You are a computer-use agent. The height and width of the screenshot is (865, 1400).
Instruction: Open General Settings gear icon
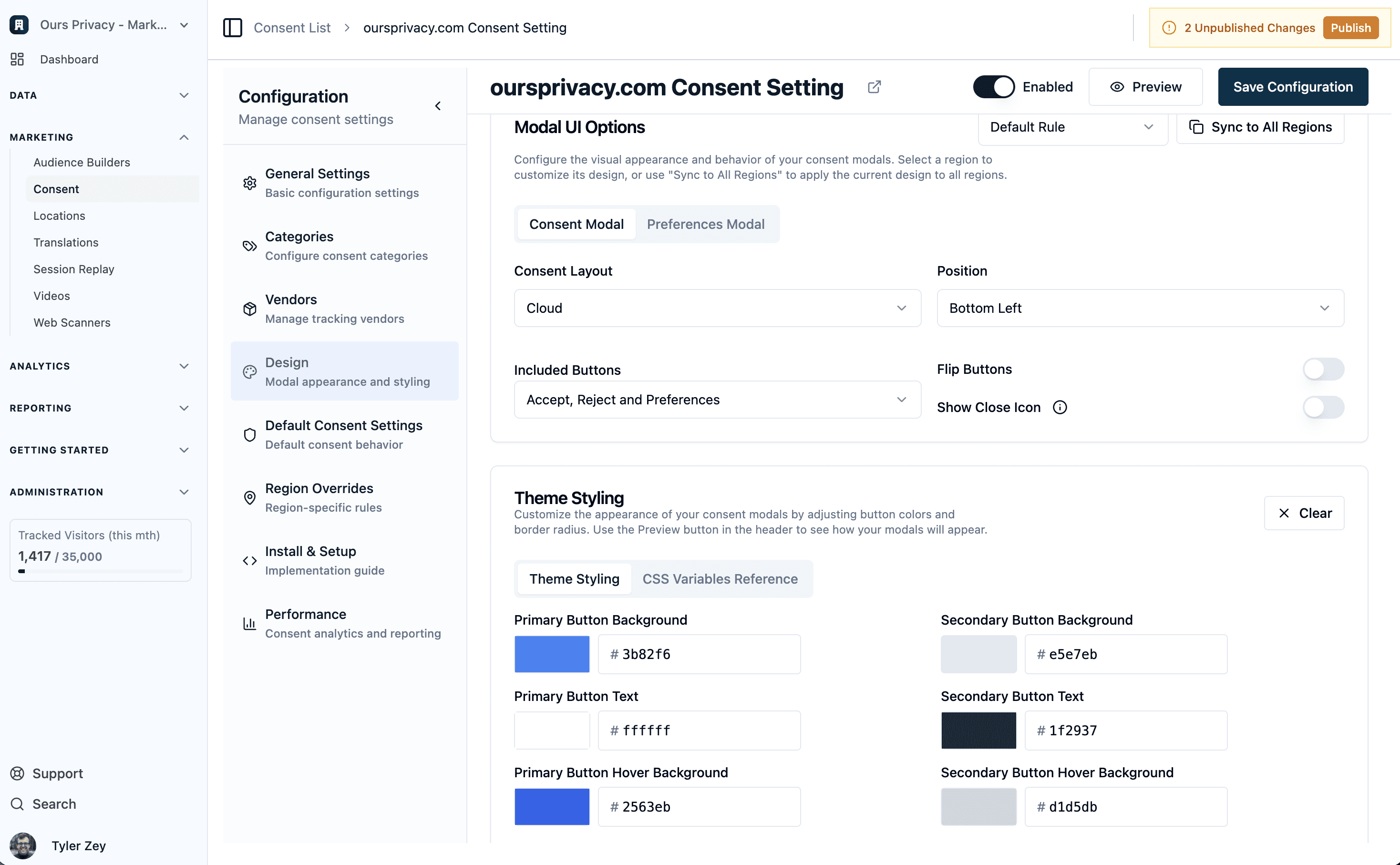pyautogui.click(x=250, y=183)
